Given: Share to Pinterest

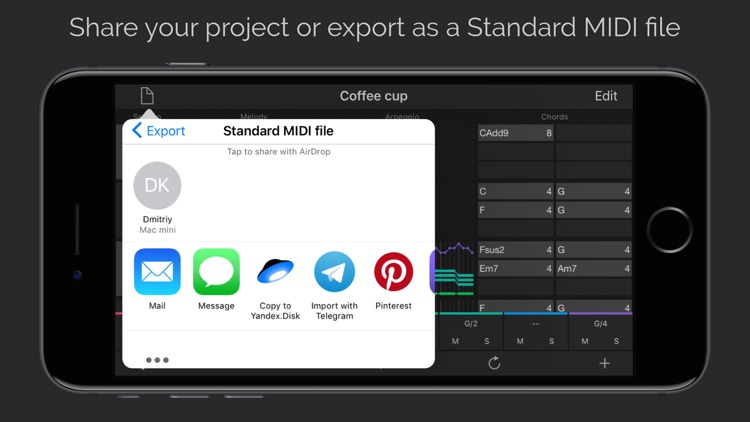Looking at the screenshot, I should coord(393,272).
